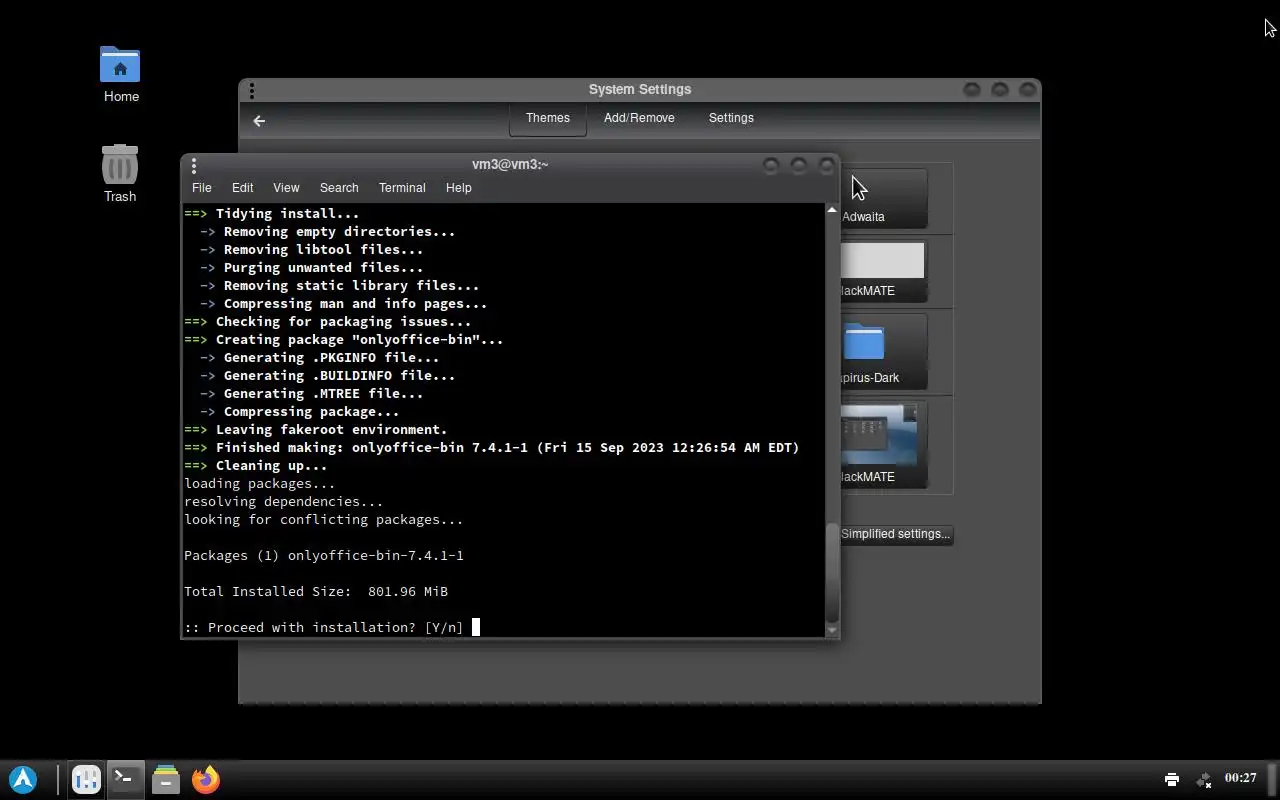Click the 'looking for conflicting packages...' line
The height and width of the screenshot is (800, 1280).
[324, 520]
